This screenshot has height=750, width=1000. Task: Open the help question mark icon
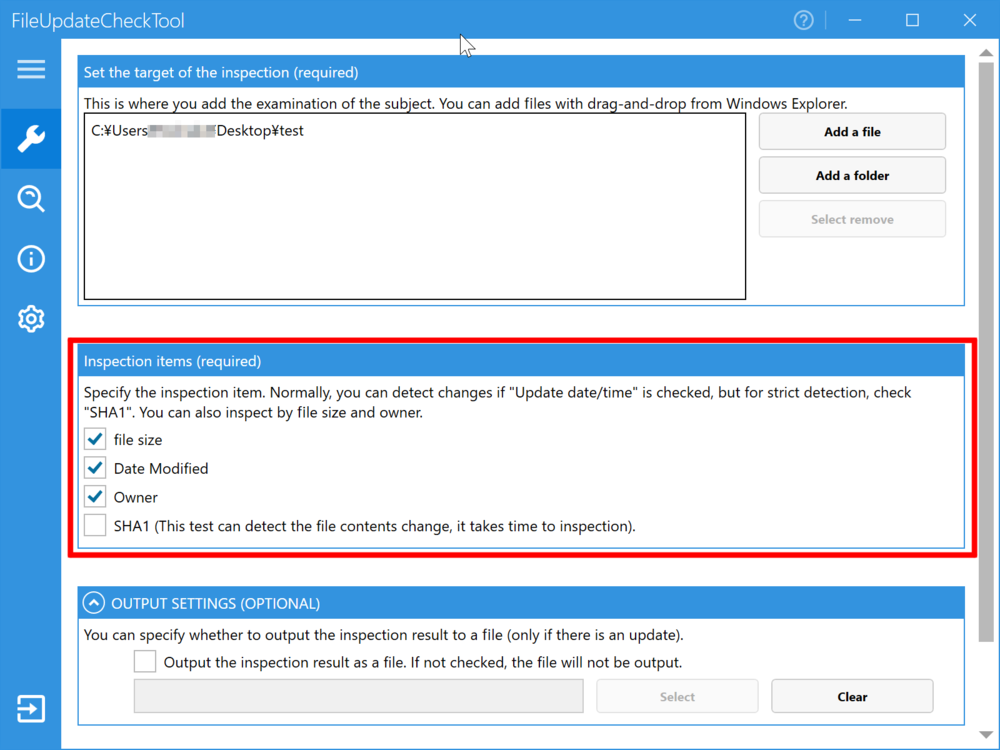803,20
